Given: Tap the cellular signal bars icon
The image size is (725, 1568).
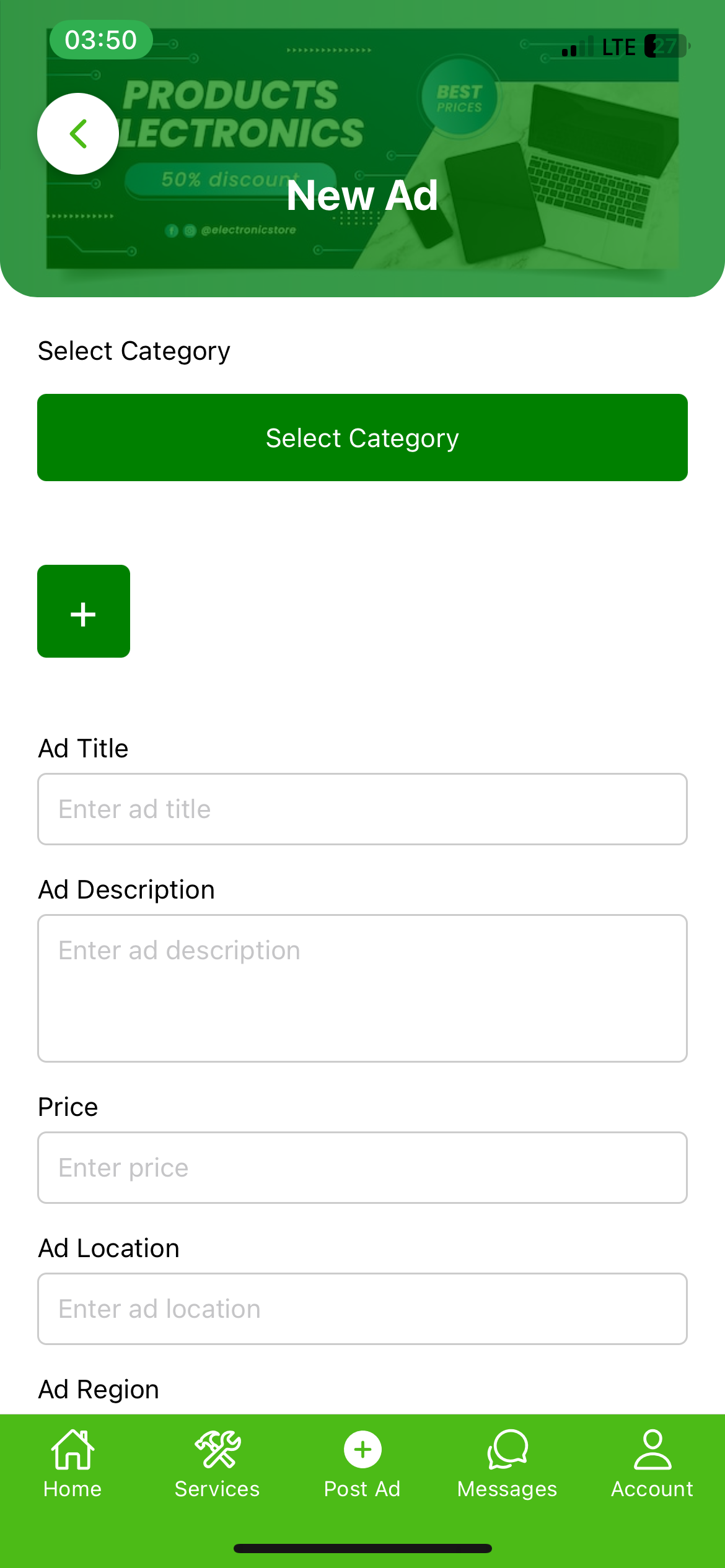Looking at the screenshot, I should pos(577,47).
